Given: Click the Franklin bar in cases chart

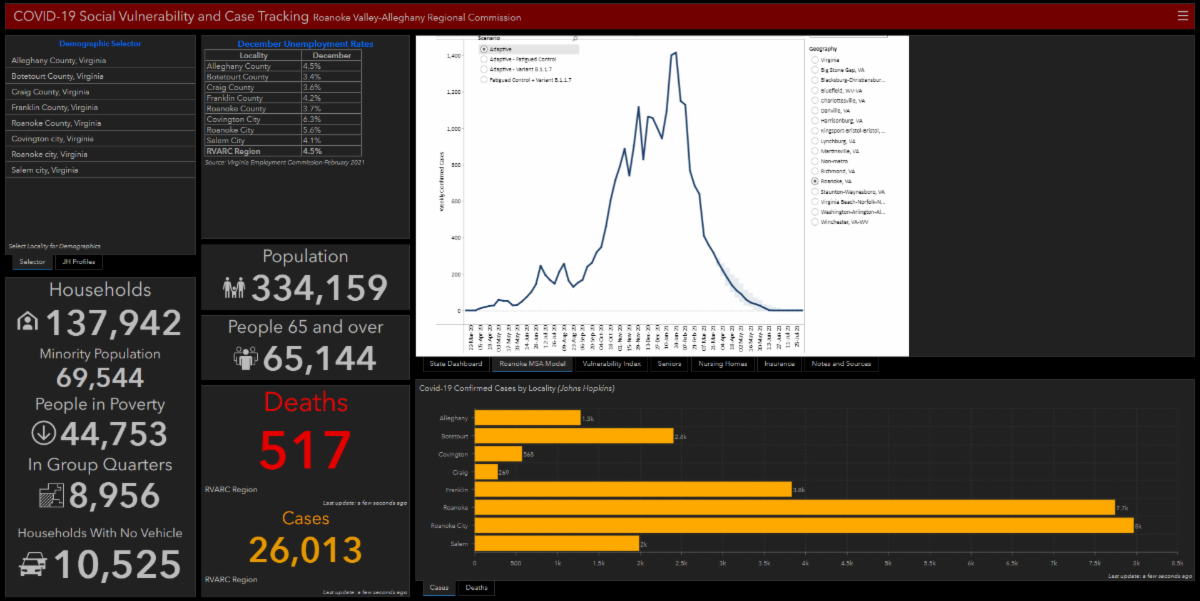Looking at the screenshot, I should pos(632,489).
